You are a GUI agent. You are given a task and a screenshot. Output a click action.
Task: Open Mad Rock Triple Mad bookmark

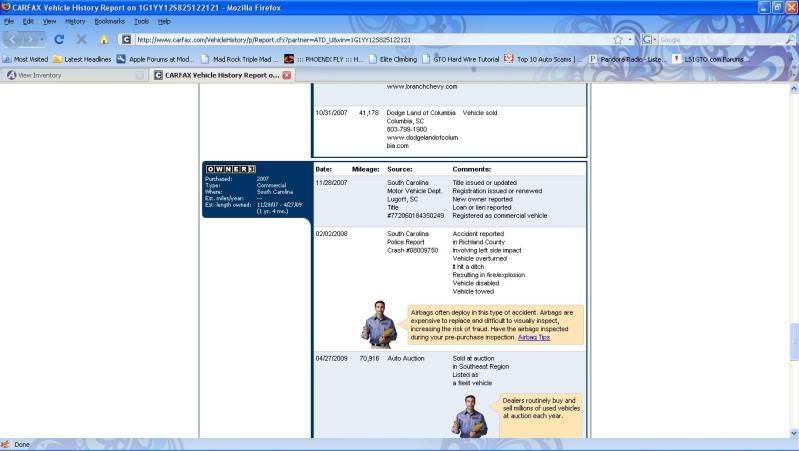coord(239,59)
